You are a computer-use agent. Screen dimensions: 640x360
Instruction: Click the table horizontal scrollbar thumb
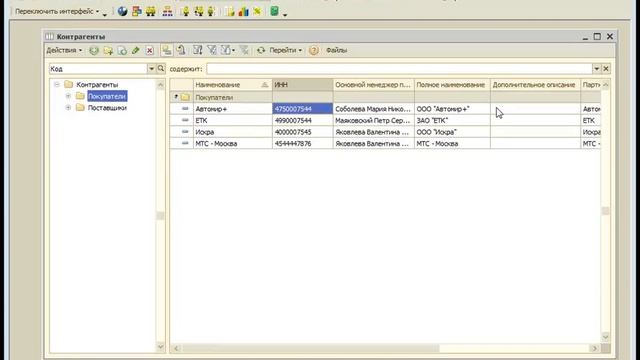310,348
